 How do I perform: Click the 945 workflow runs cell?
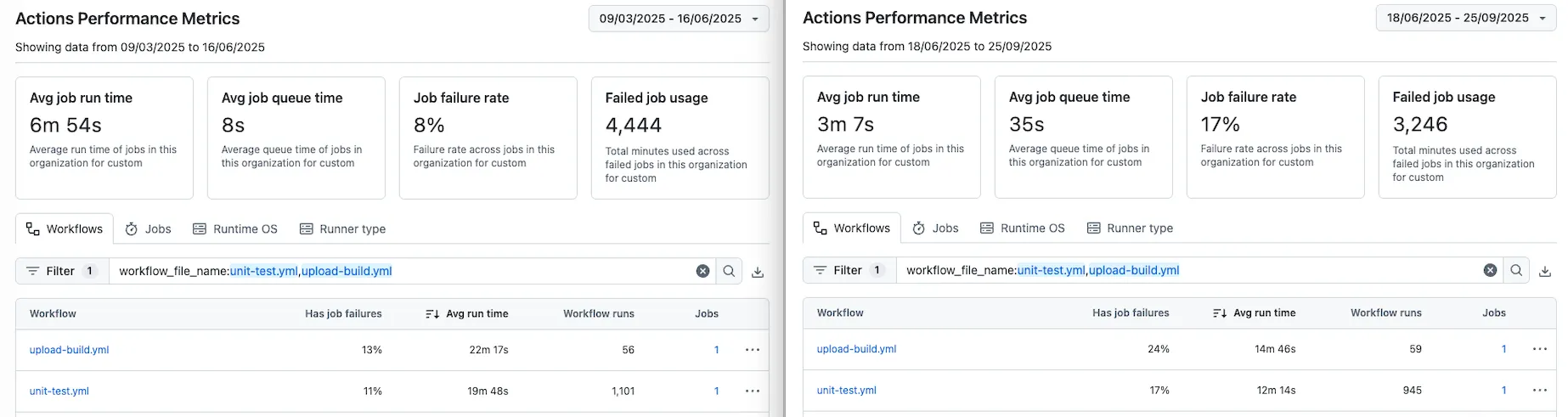point(1413,391)
